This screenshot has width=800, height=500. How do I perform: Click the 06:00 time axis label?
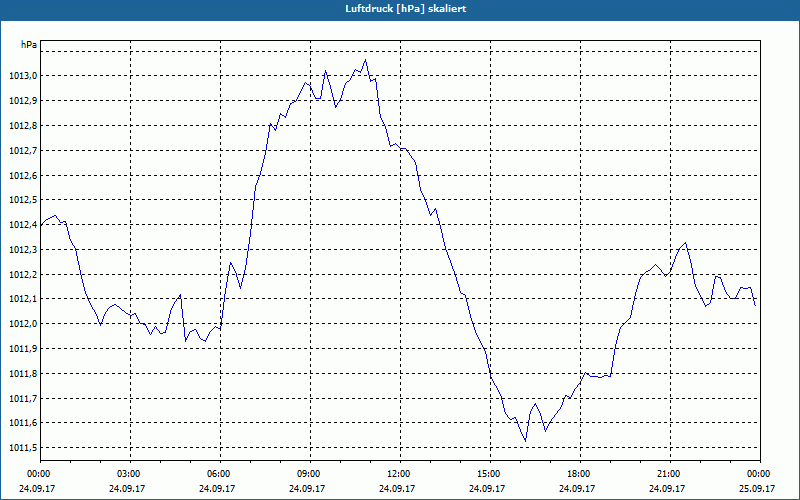click(x=220, y=474)
